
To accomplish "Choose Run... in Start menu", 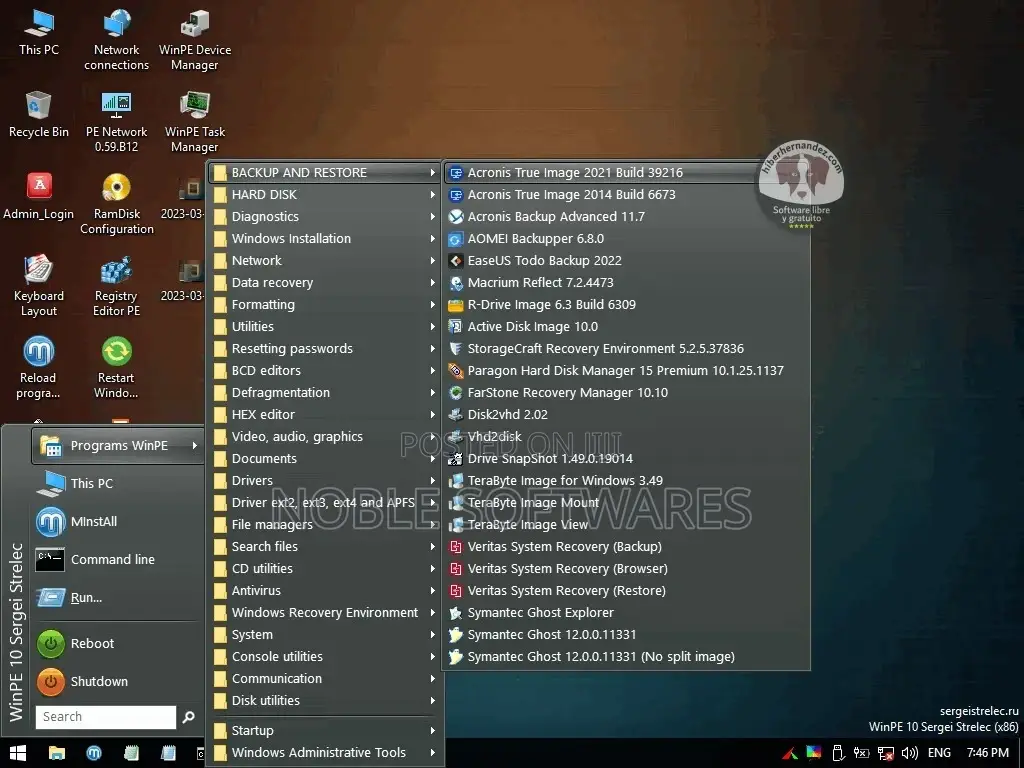I will pyautogui.click(x=118, y=598).
